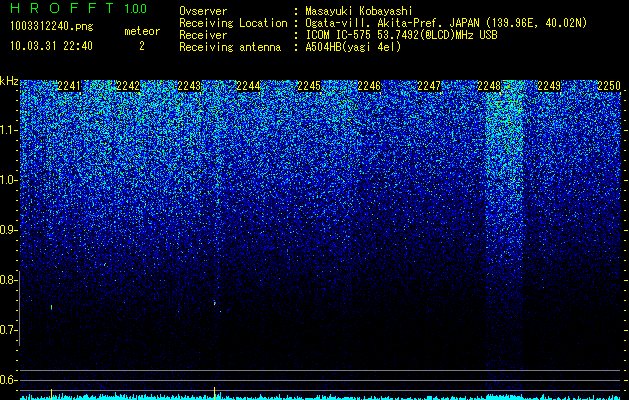Screen dimensions: 629x400
Task: Click the 2246 time marker
Action: 369,86
